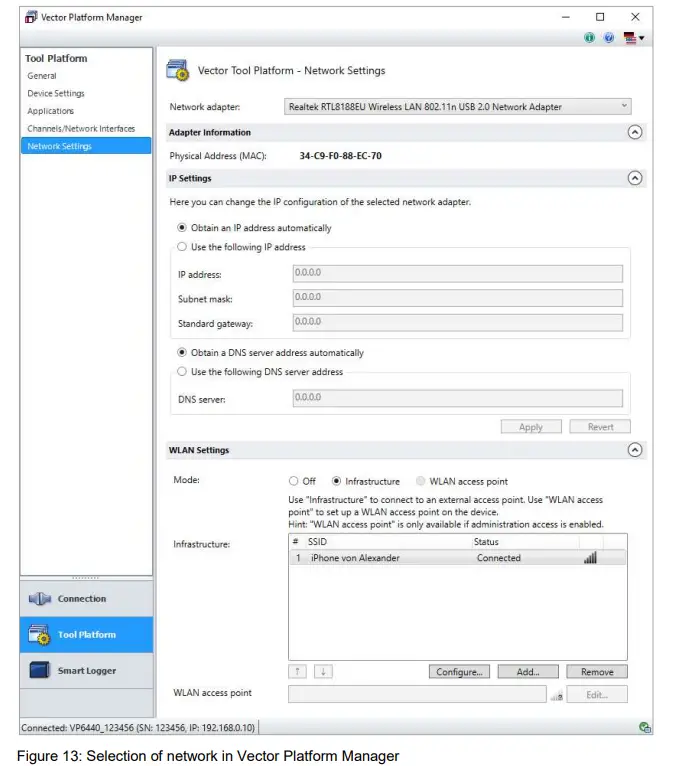Open help via the blue question mark icon
This screenshot has width=682, height=766.
609,38
